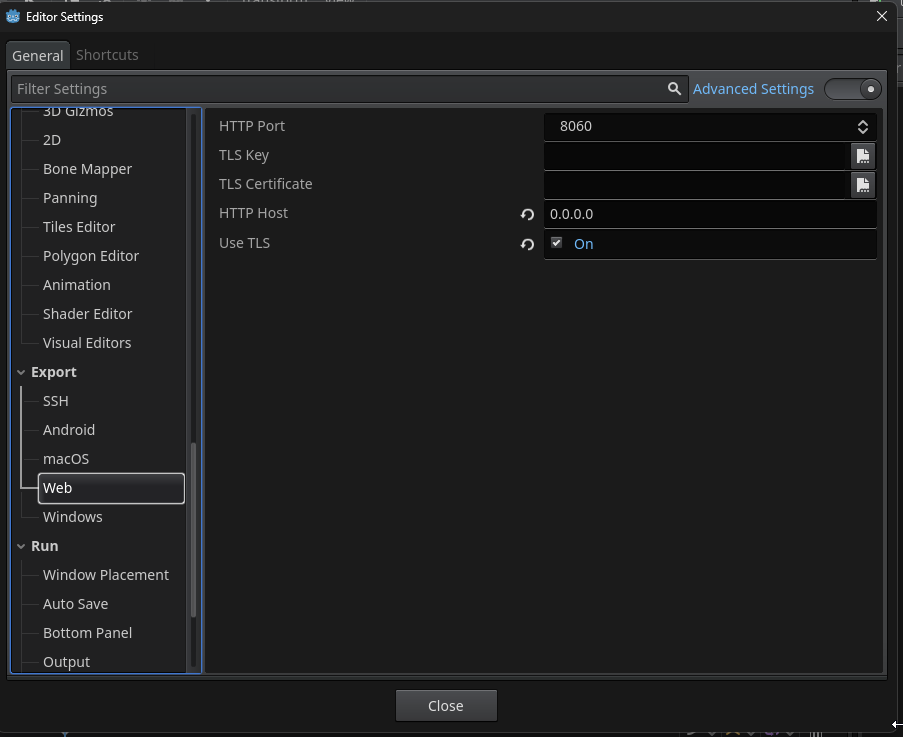Click the search magnifier icon in filter bar
Screen dimensions: 903x737
point(674,89)
